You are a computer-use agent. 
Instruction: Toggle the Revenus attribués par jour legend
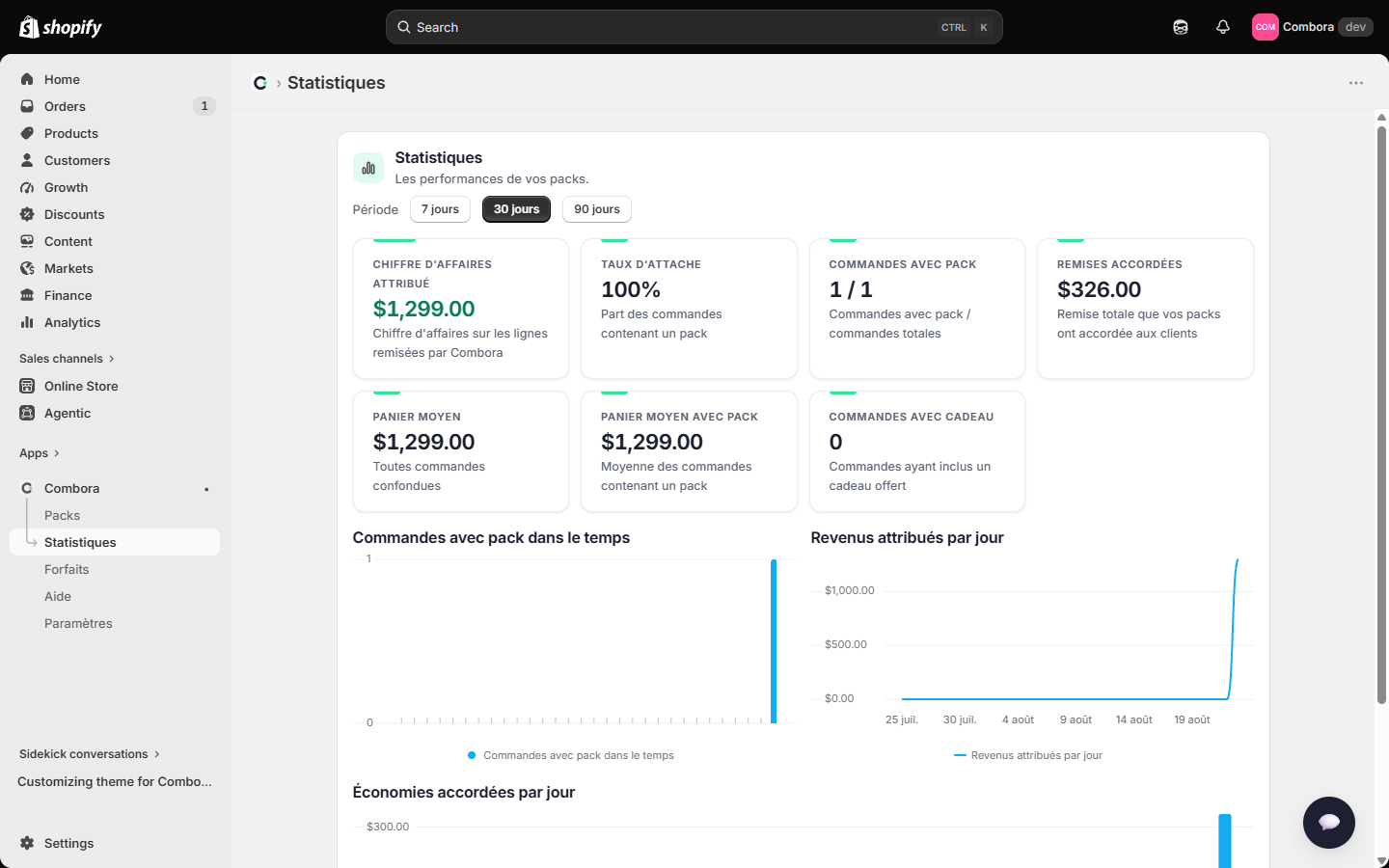(1028, 755)
